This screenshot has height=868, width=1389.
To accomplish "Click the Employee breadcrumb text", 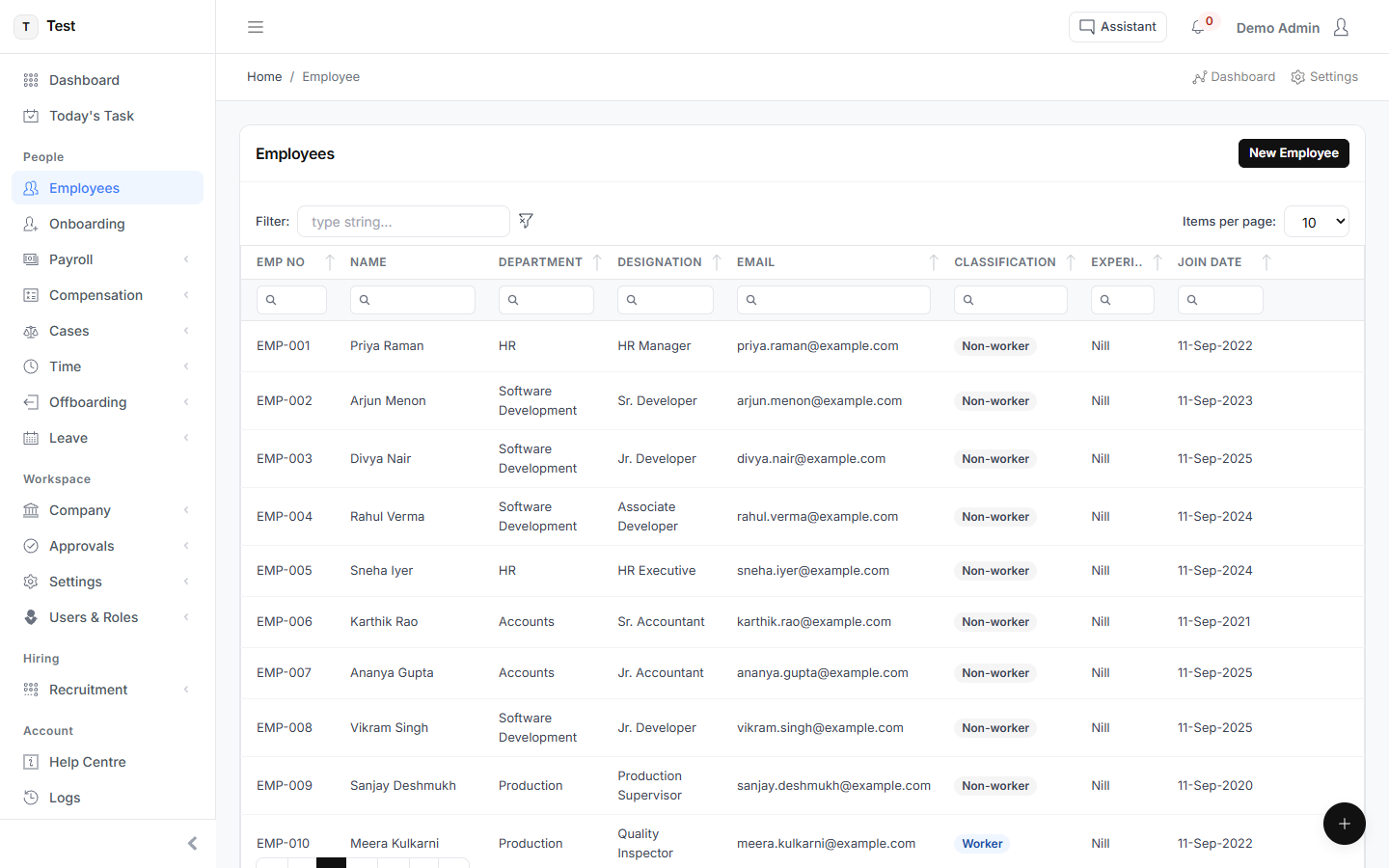I will pyautogui.click(x=331, y=77).
